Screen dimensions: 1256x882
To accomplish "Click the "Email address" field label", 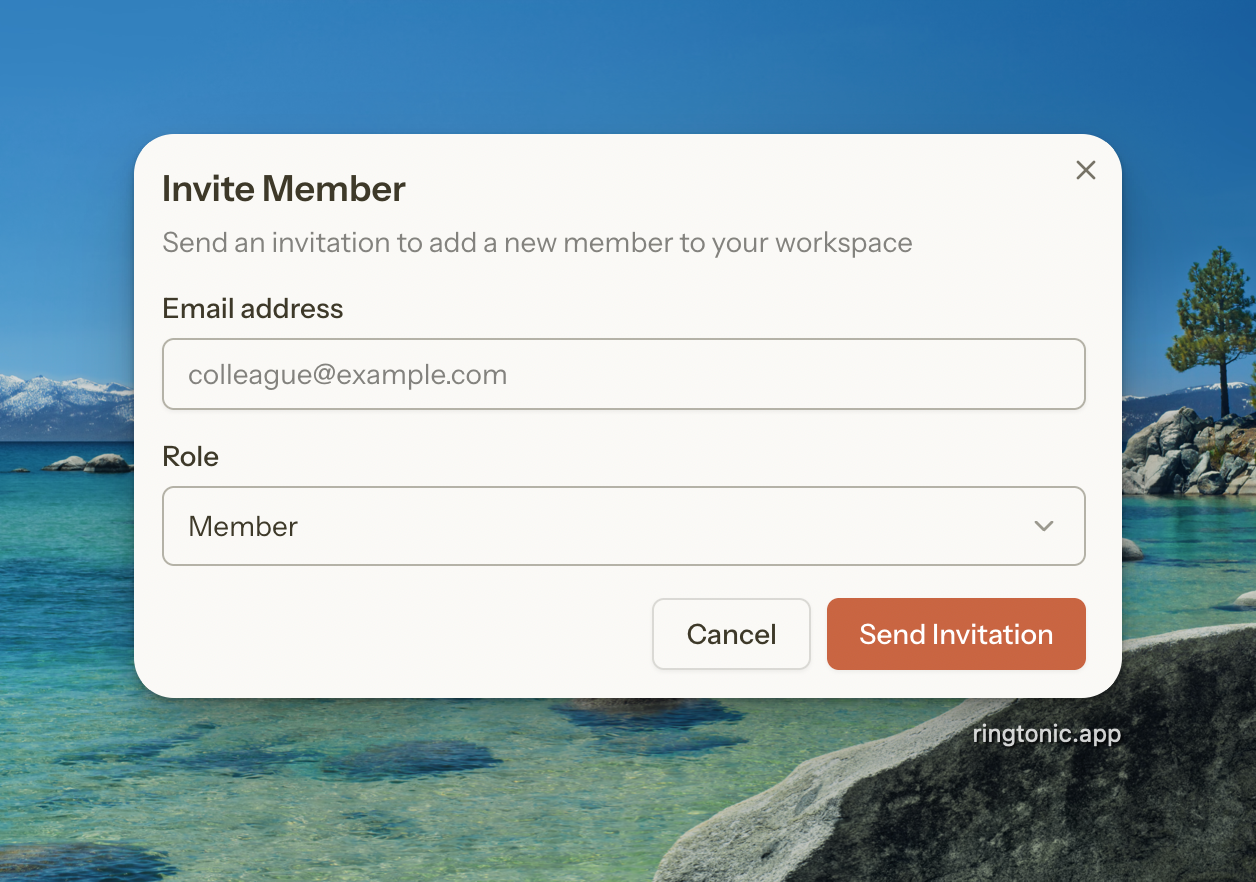I will pos(252,309).
